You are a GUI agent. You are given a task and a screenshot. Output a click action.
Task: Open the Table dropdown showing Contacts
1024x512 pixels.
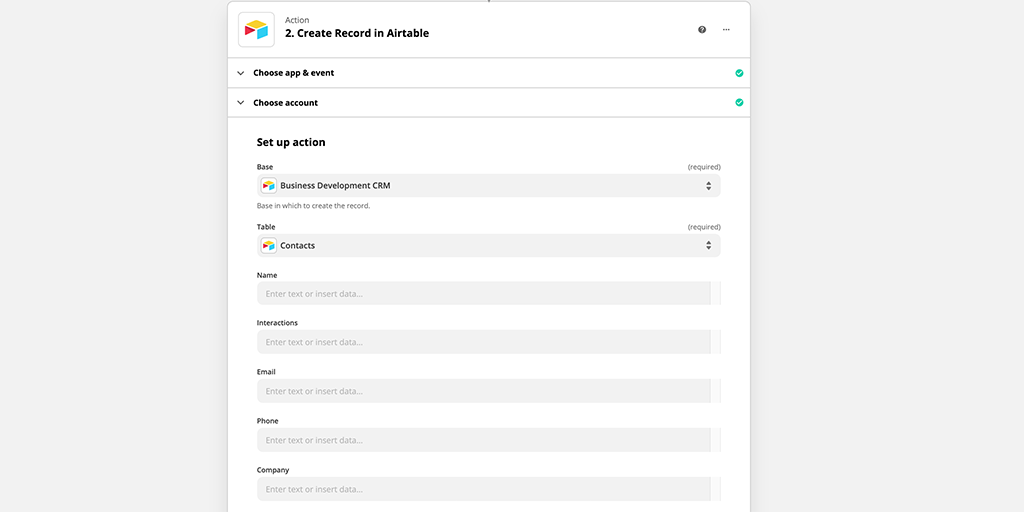[488, 246]
